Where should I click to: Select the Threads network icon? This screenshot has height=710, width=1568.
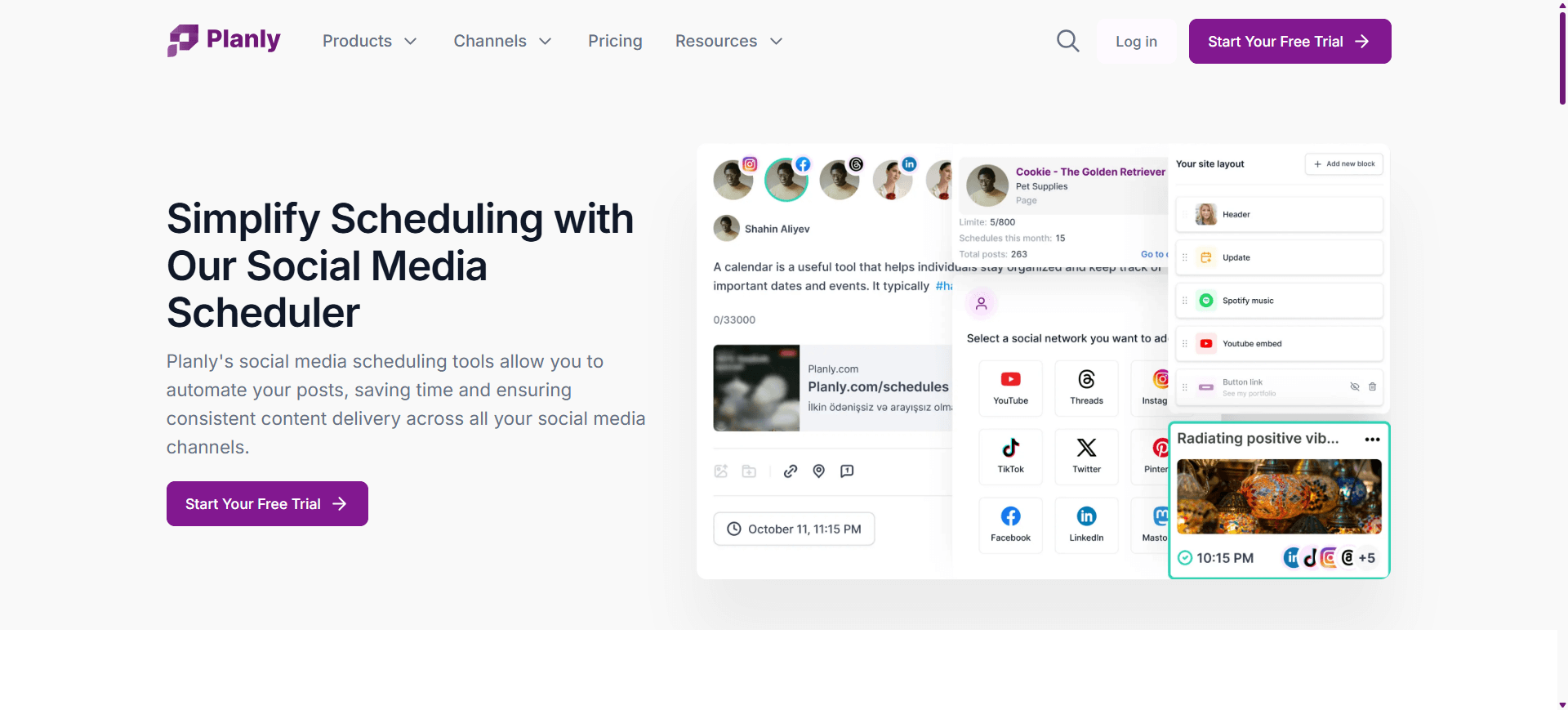[x=1086, y=380]
